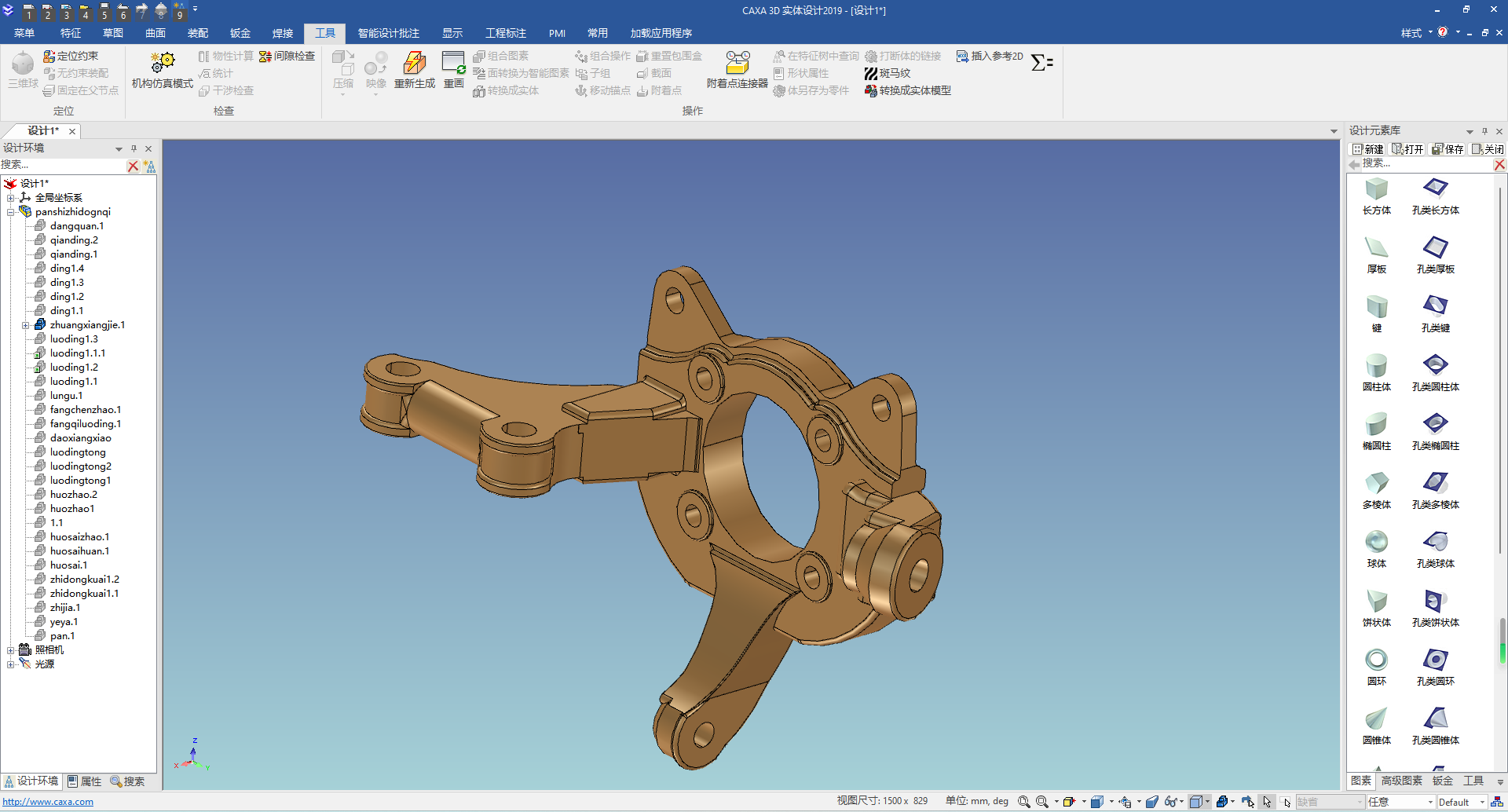Click the 斑马纹 zebra stripe tool

tap(888, 73)
